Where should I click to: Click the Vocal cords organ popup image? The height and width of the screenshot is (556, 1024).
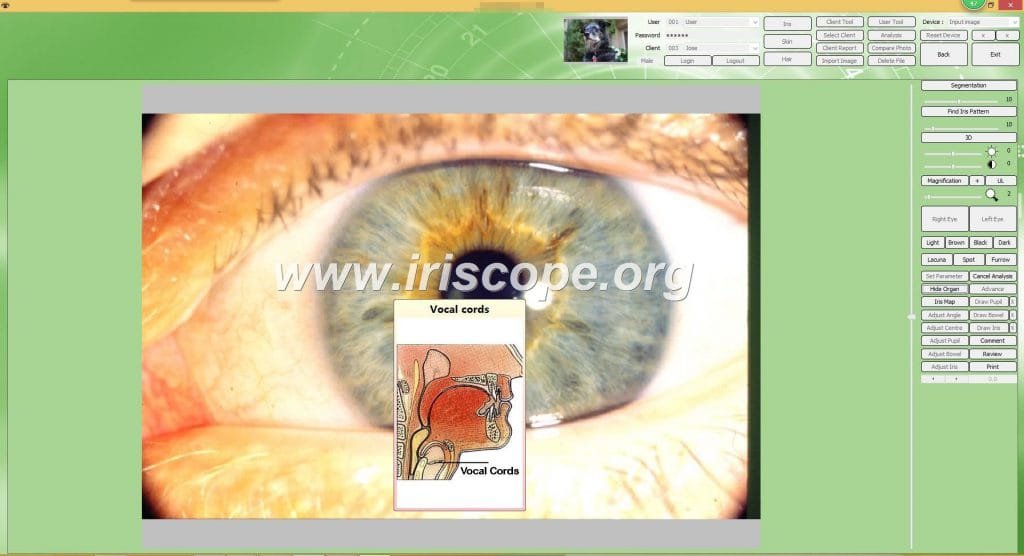[459, 405]
